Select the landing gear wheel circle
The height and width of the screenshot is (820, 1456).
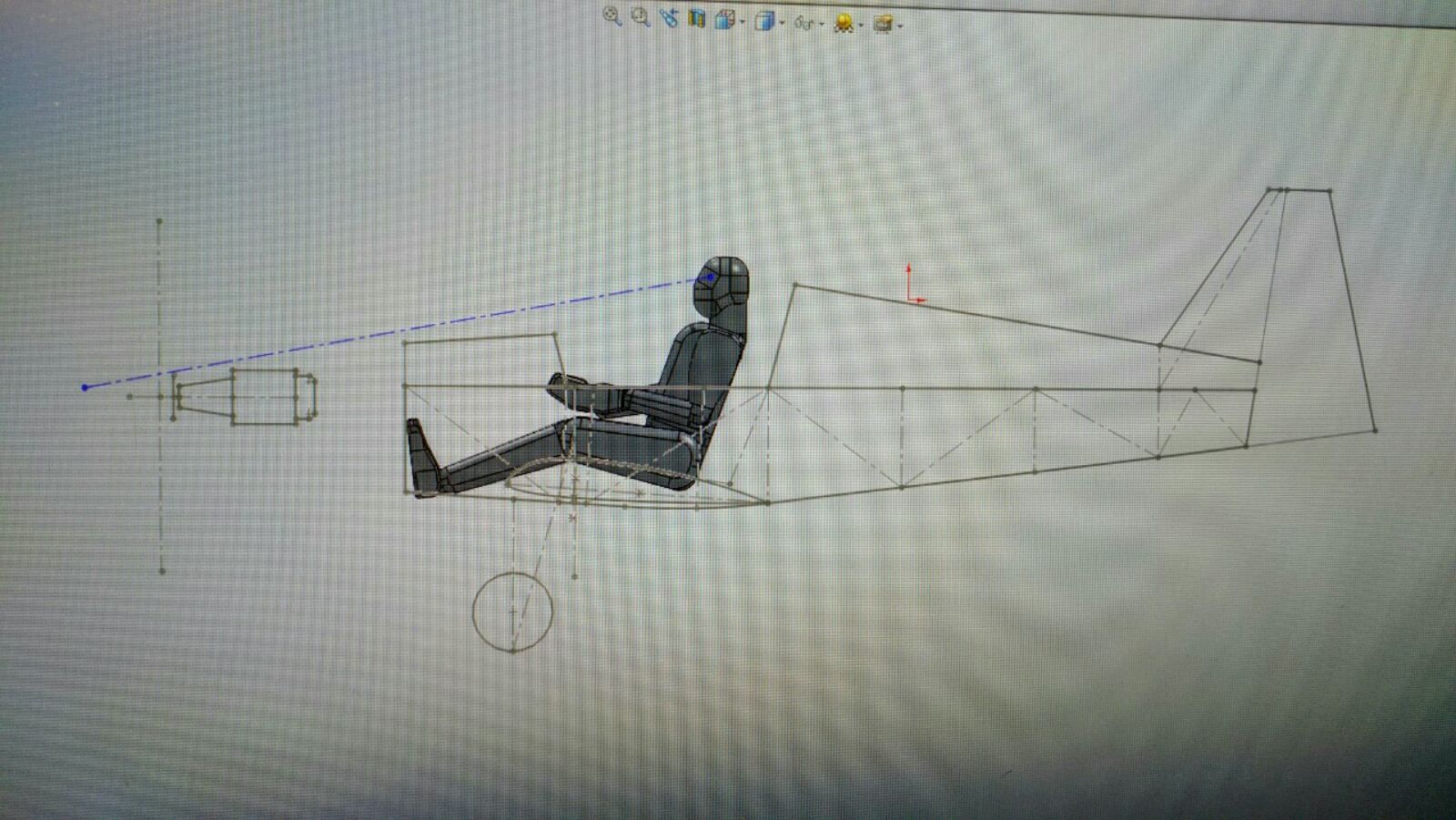pyautogui.click(x=513, y=612)
